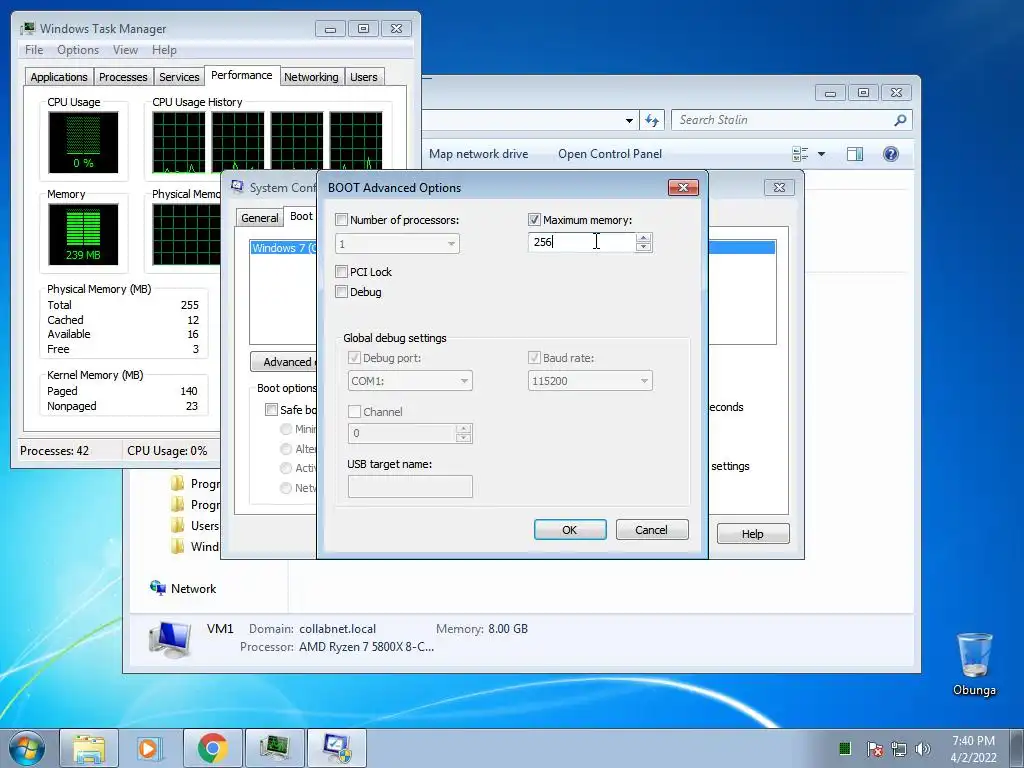Image resolution: width=1024 pixels, height=768 pixels.
Task: Open the Help menu in Task Manager
Action: pyautogui.click(x=165, y=50)
